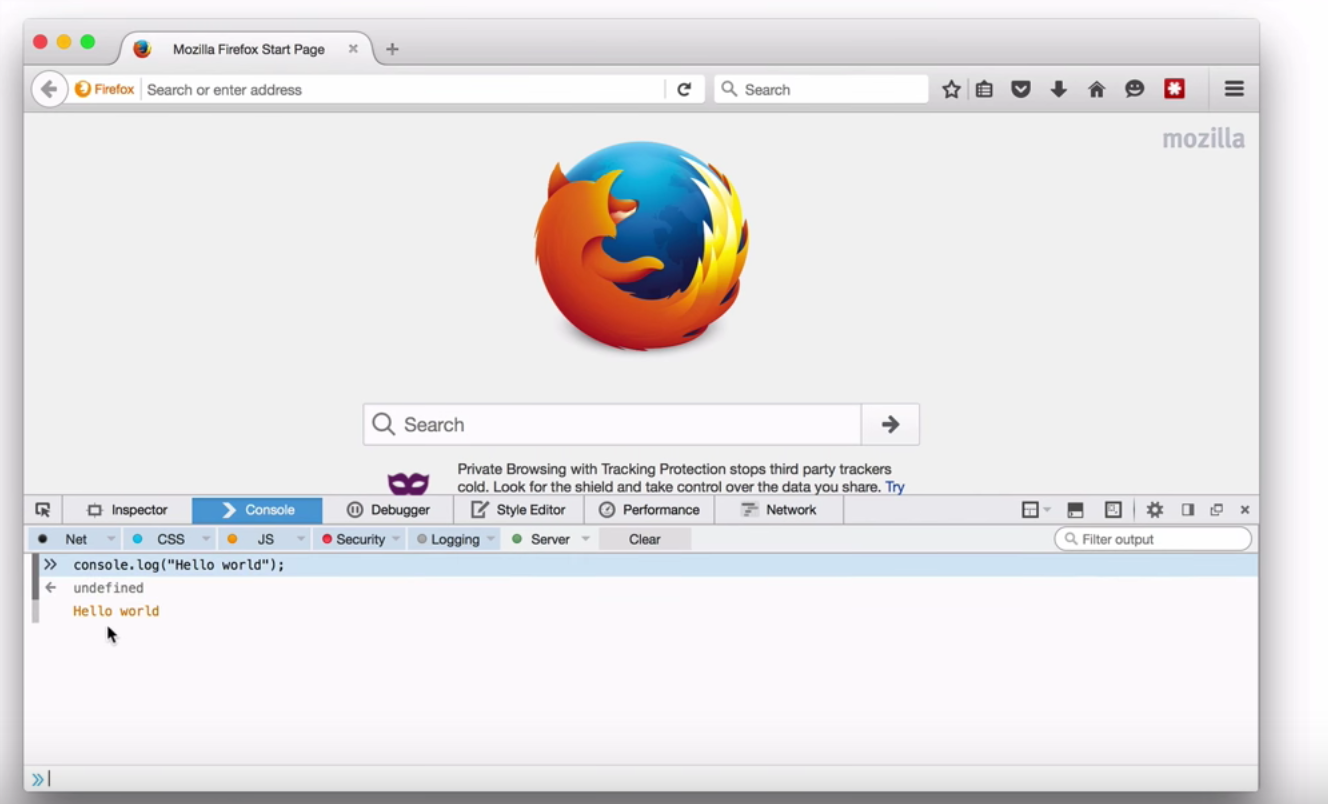
Task: Expand the Security filter dropdown arrow
Action: tap(396, 539)
